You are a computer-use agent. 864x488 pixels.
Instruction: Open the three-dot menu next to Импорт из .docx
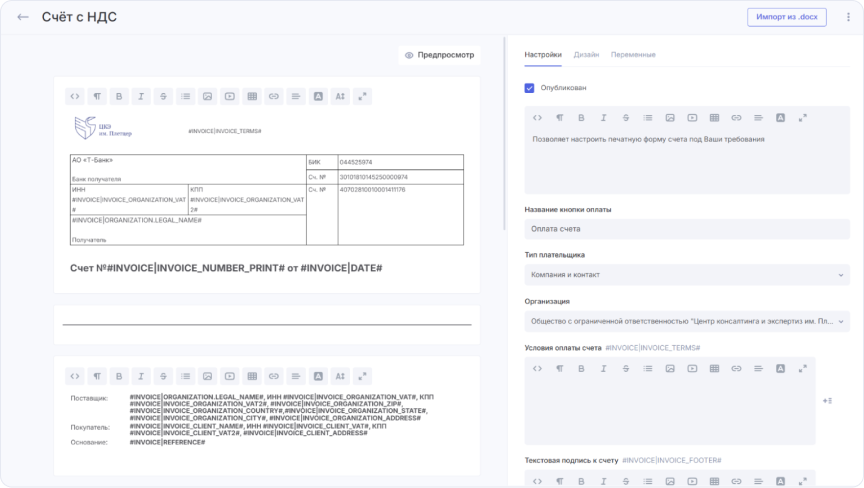tap(848, 17)
